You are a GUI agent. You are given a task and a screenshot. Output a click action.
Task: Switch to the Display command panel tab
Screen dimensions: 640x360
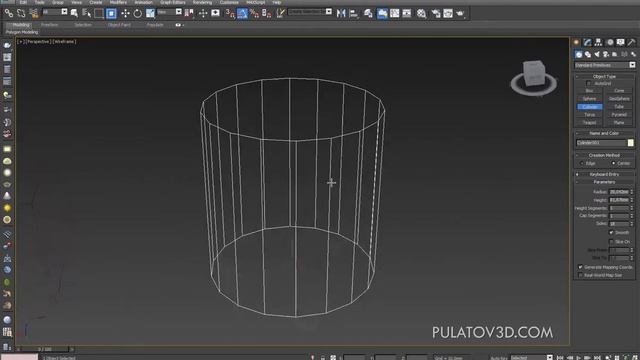click(620, 42)
